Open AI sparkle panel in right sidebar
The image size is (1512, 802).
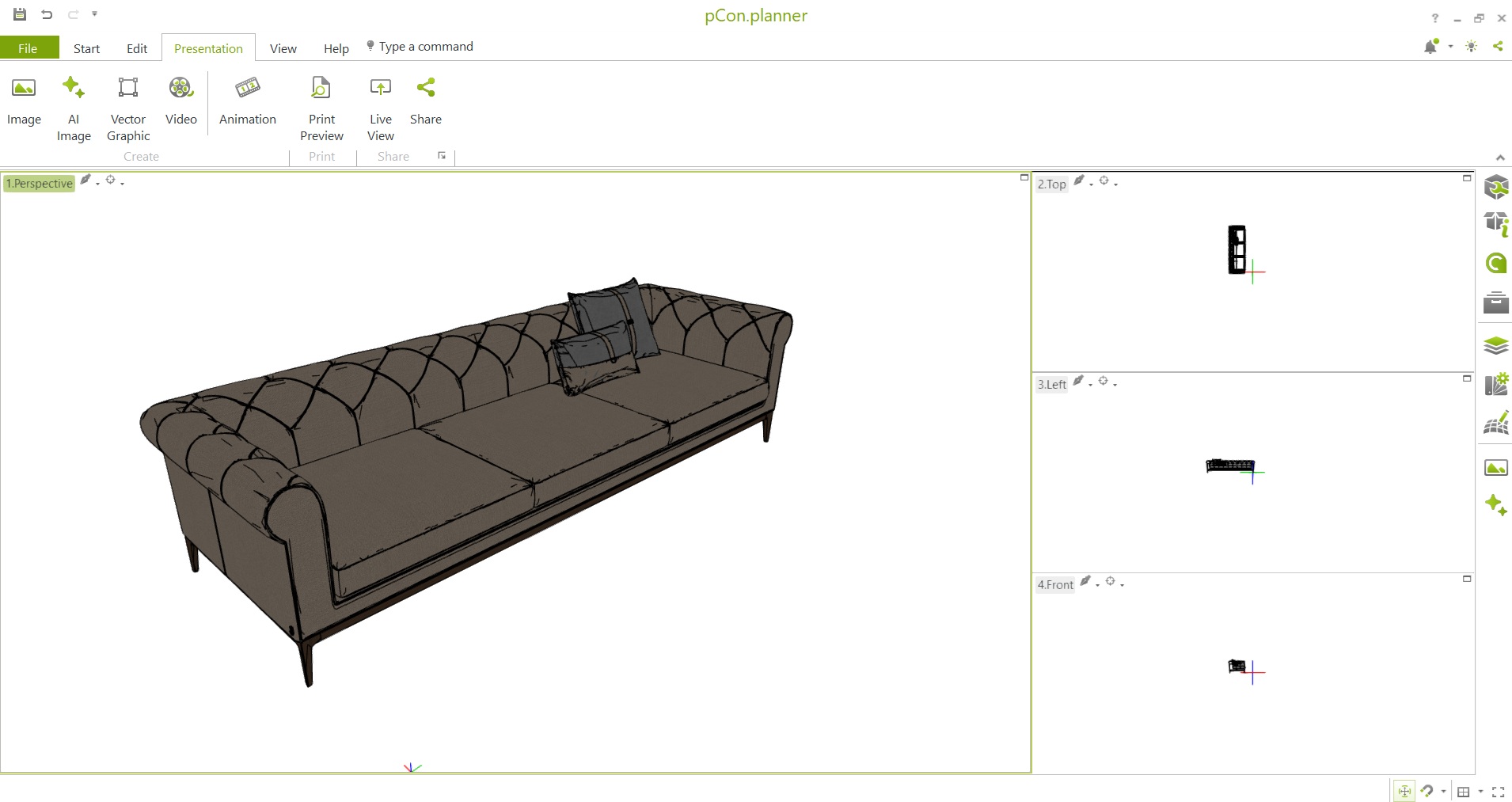click(1495, 505)
